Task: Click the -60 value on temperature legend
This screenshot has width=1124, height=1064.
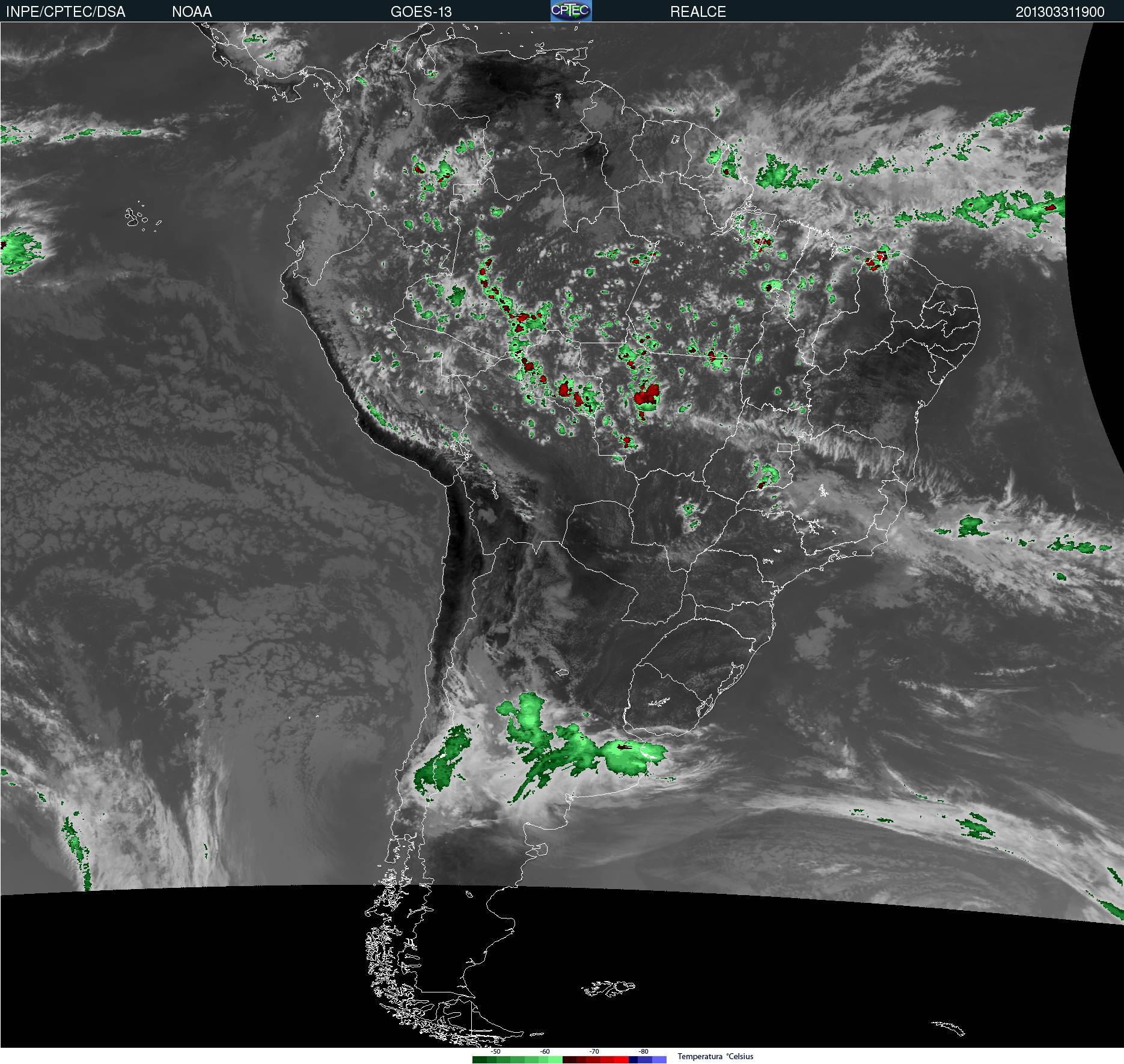Action: (545, 1051)
